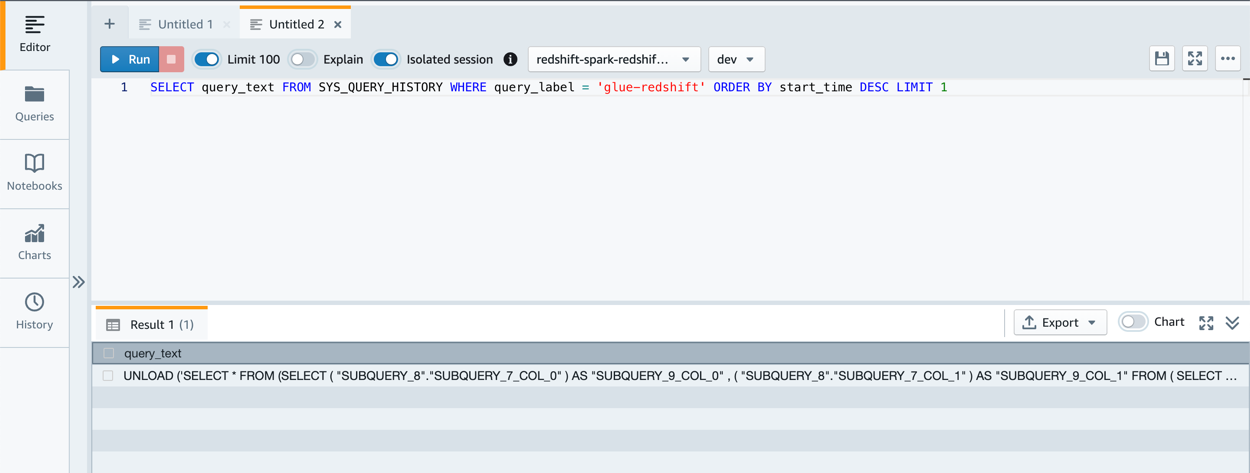Show Isolated session info tooltip
The height and width of the screenshot is (473, 1250).
click(x=510, y=59)
